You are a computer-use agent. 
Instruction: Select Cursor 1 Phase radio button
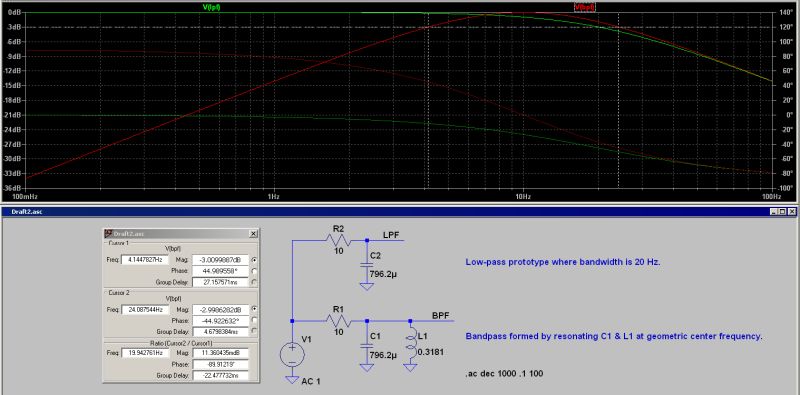pyautogui.click(x=254, y=271)
